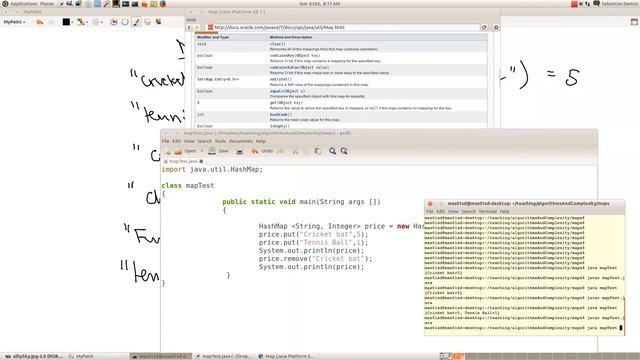Click the gedit find magnifier icon
Viewport: 640px width, 360px height.
coord(333,151)
